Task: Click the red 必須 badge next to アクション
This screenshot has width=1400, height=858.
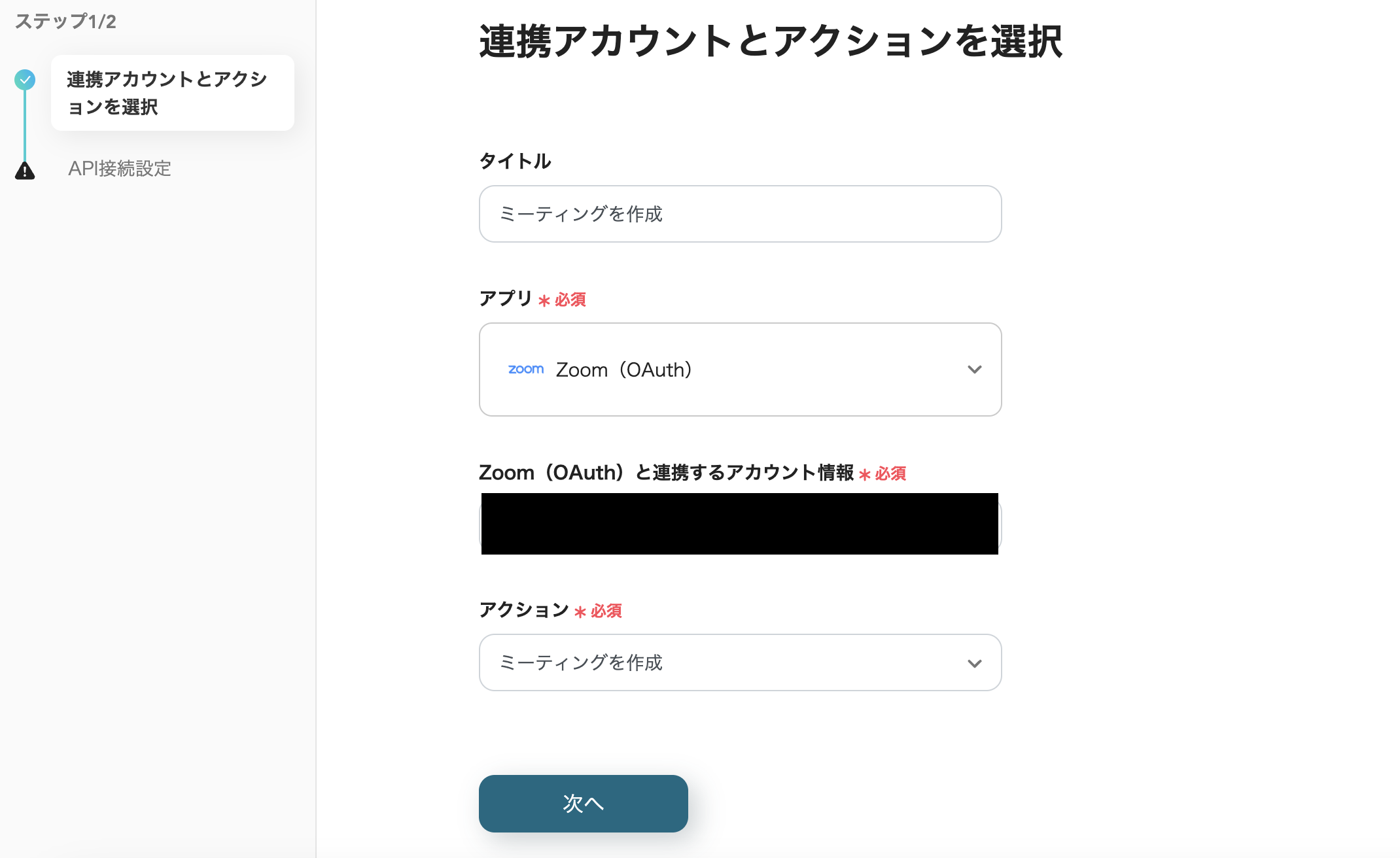Action: click(599, 611)
